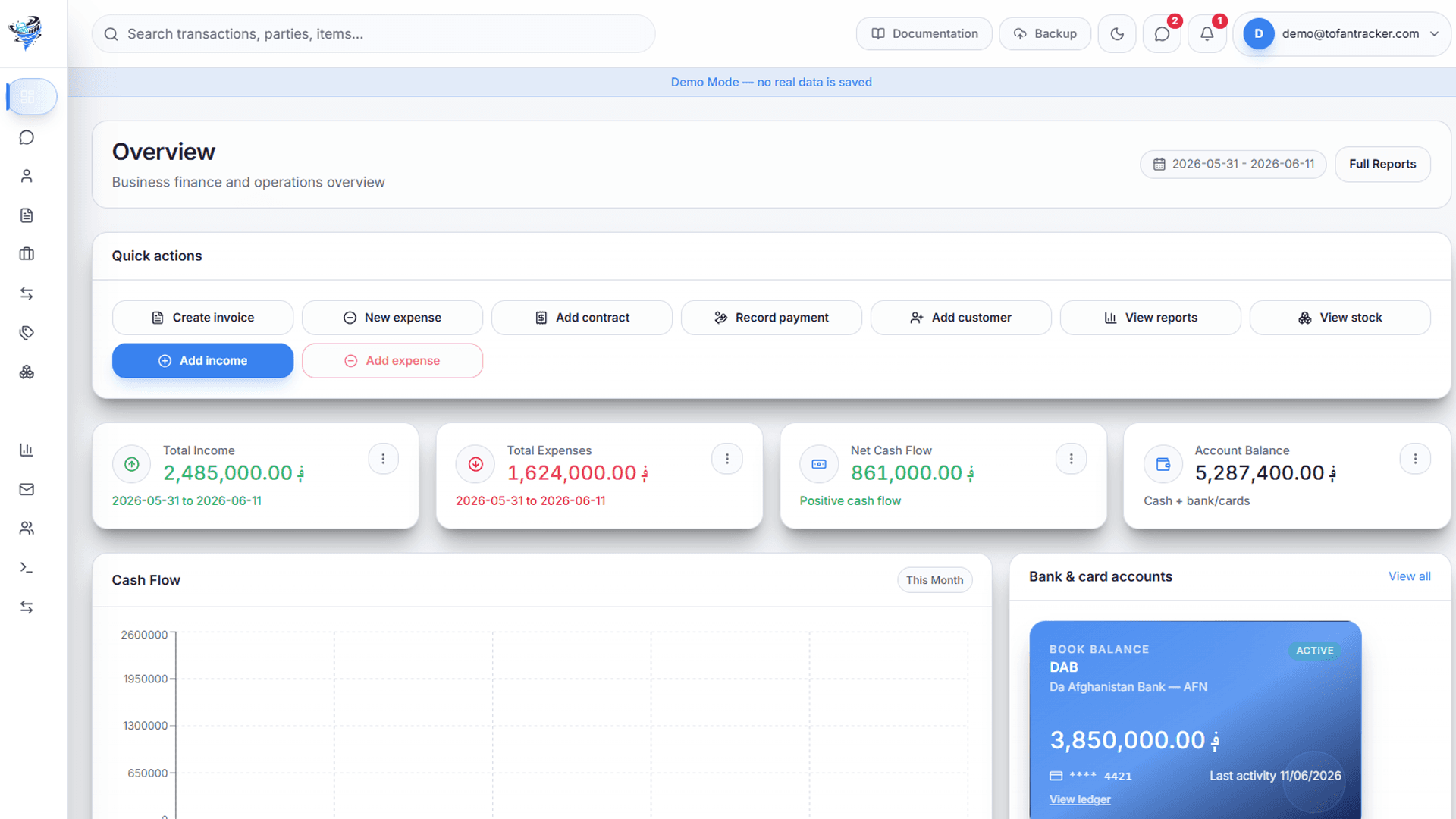The image size is (1456, 819).
Task: Click Add customer quick action
Action: 961,318
